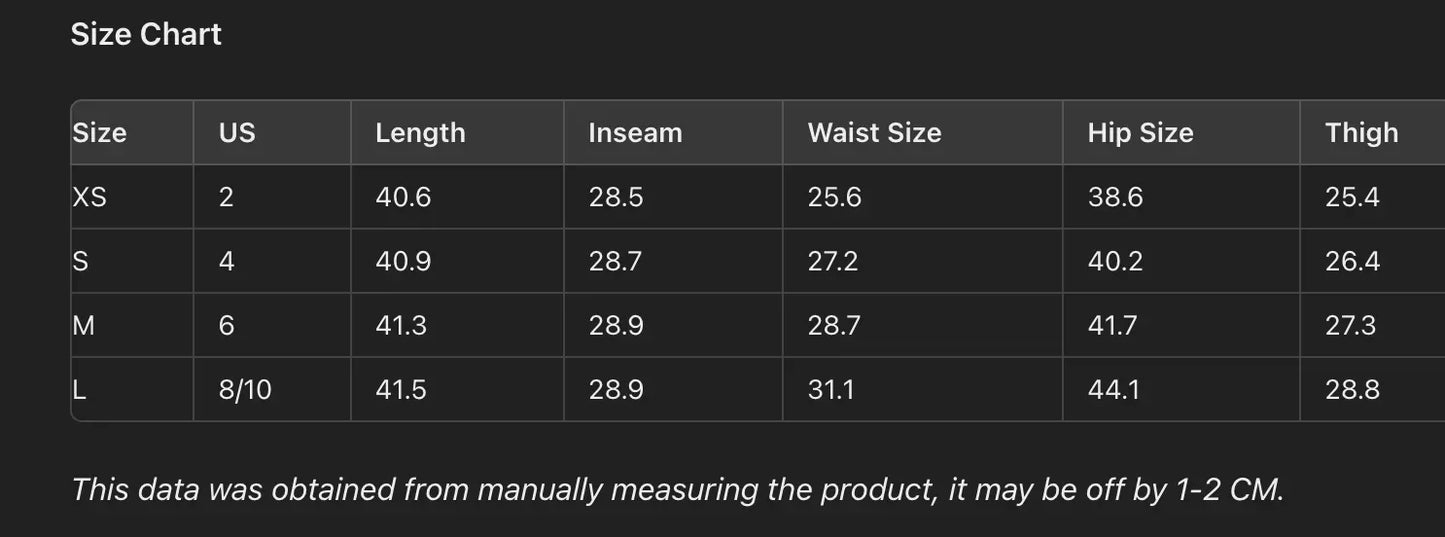
Task: Select the Size column header
Action: click(100, 133)
